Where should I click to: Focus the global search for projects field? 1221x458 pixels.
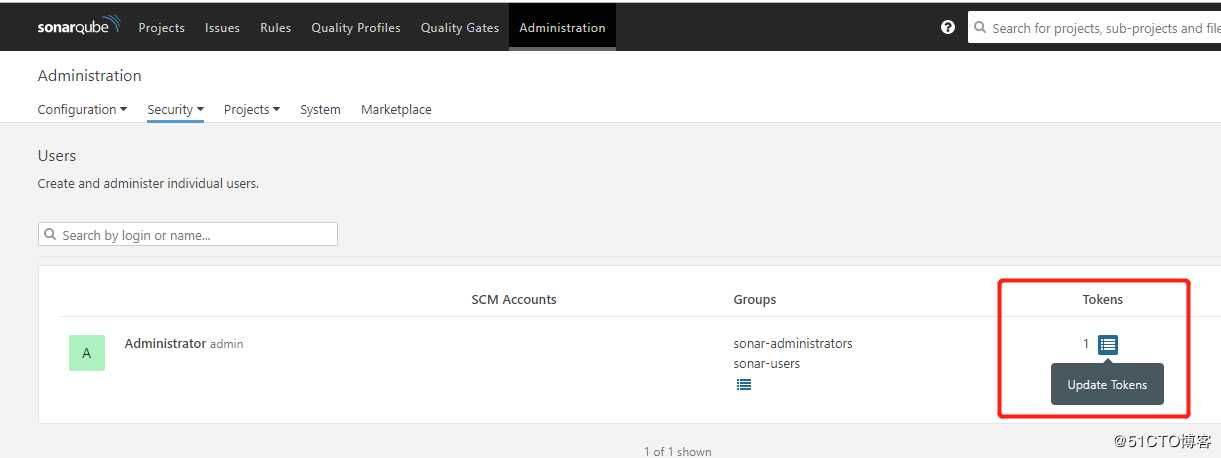coord(1094,27)
